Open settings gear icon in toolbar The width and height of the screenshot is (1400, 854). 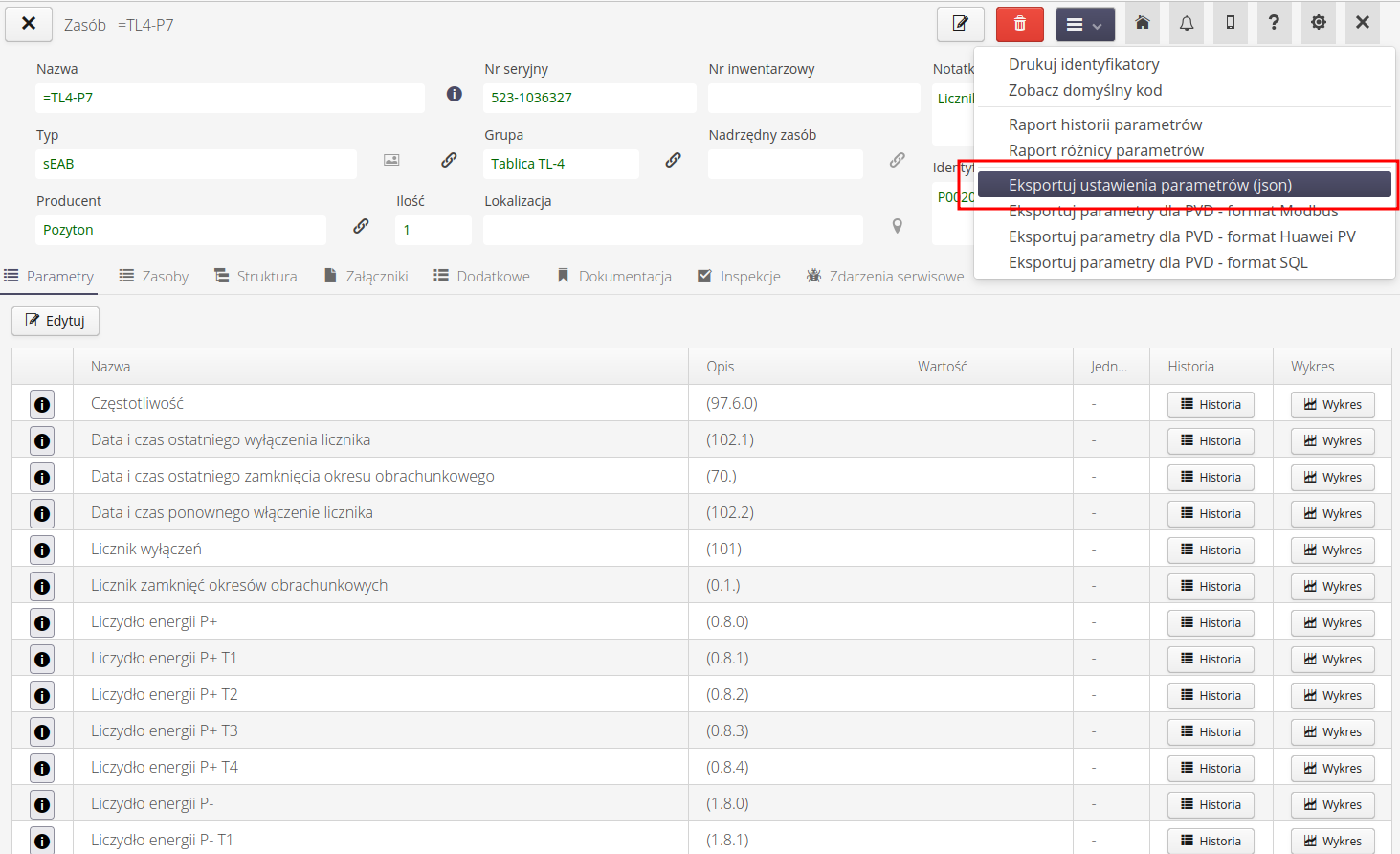pos(1318,23)
